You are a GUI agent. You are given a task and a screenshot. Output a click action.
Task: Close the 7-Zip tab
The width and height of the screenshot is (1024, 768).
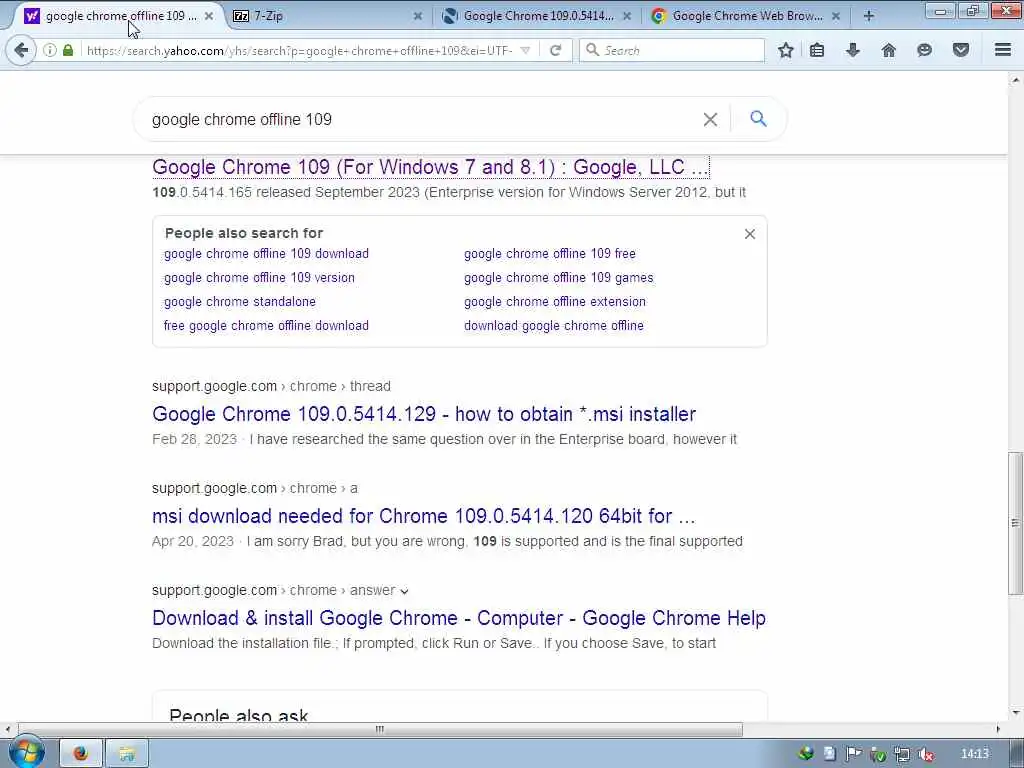418,16
